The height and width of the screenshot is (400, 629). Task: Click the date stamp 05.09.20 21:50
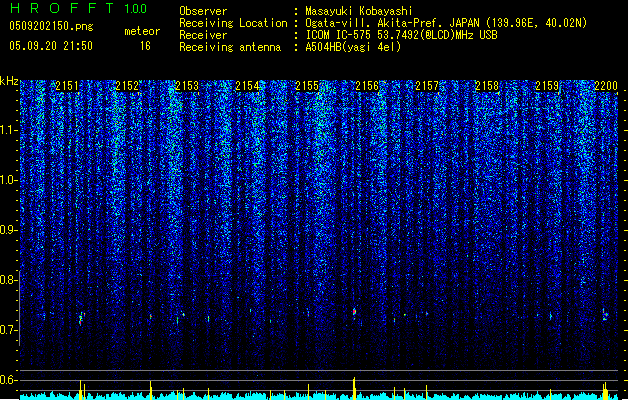pyautogui.click(x=51, y=46)
